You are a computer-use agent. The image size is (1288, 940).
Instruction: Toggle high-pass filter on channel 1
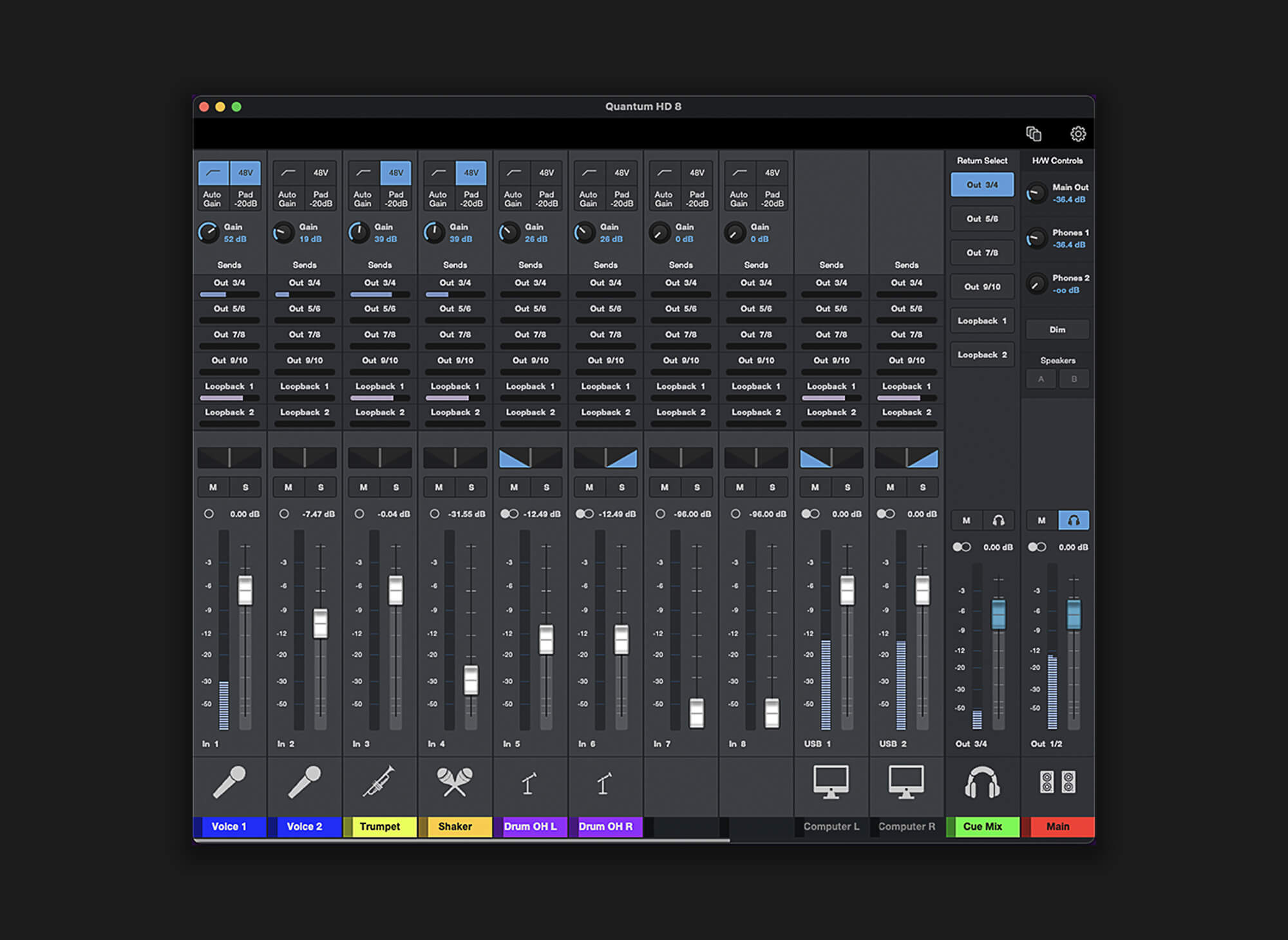pos(213,173)
